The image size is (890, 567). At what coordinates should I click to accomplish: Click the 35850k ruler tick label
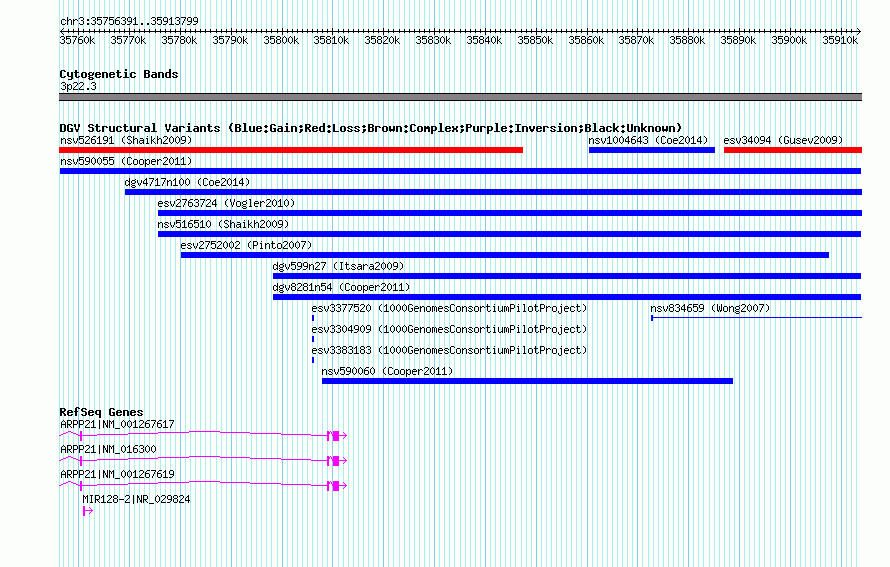click(x=535, y=40)
